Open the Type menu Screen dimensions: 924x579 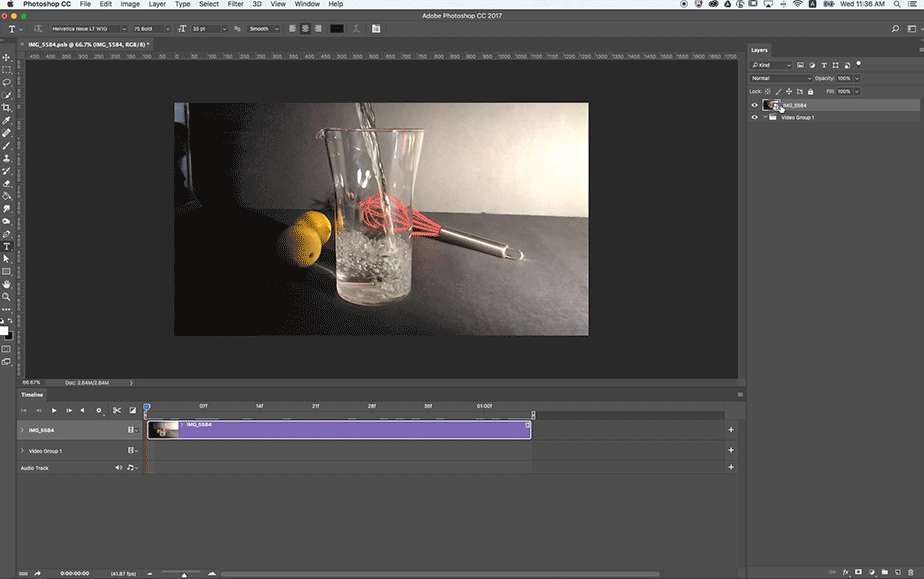coord(183,4)
